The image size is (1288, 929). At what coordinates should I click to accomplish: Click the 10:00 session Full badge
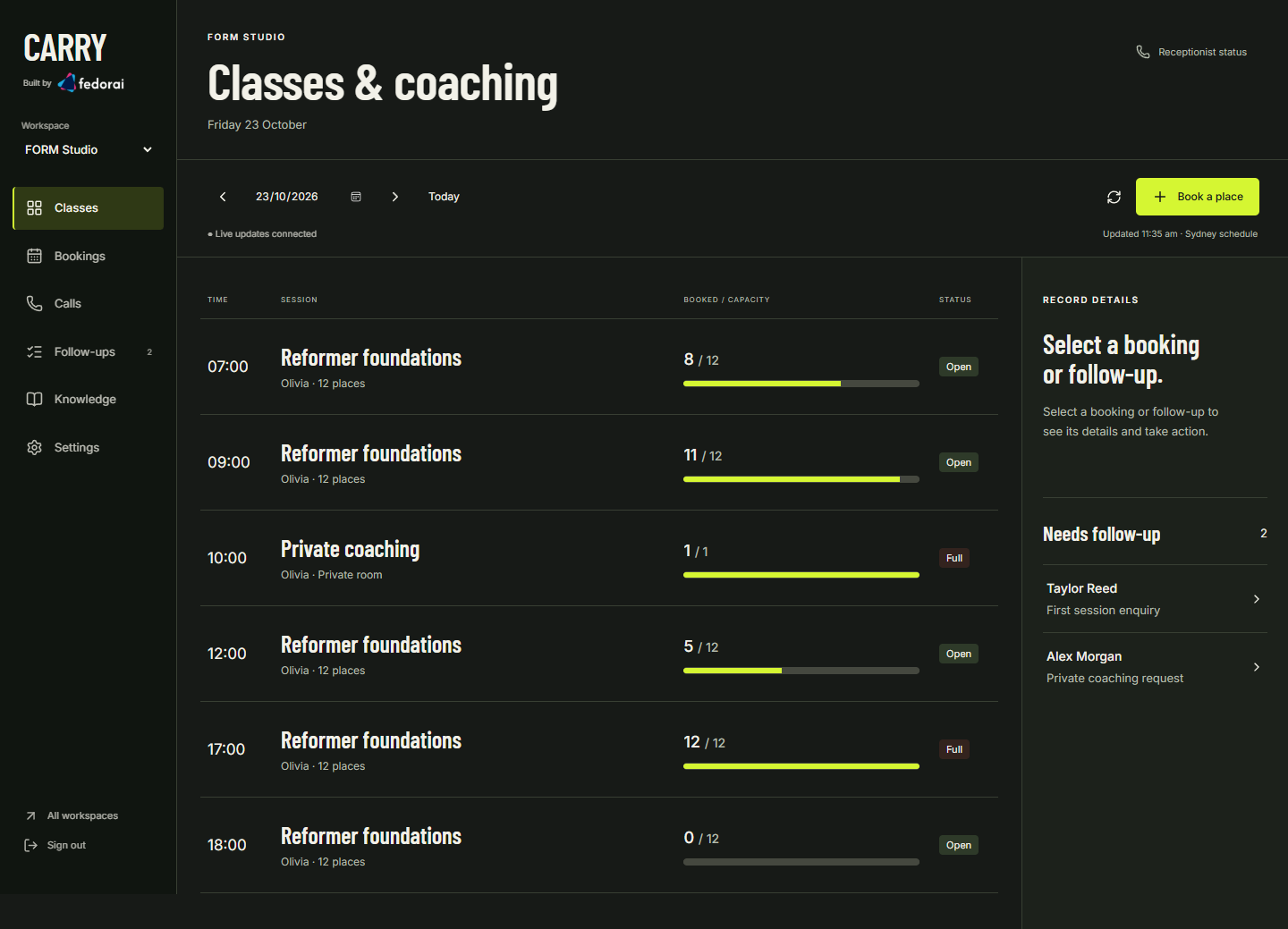[954, 558]
